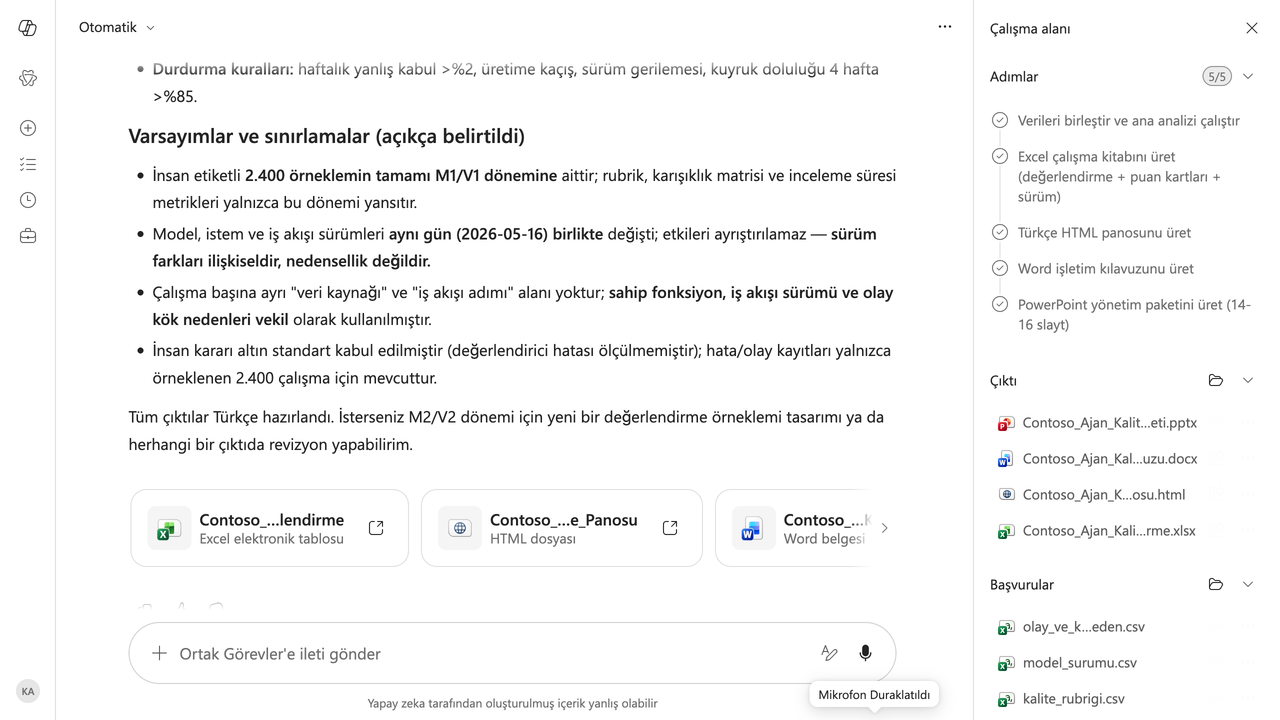The height and width of the screenshot is (720, 1280).
Task: Open Contoso_...e_Panosu HTML card
Action: point(561,528)
